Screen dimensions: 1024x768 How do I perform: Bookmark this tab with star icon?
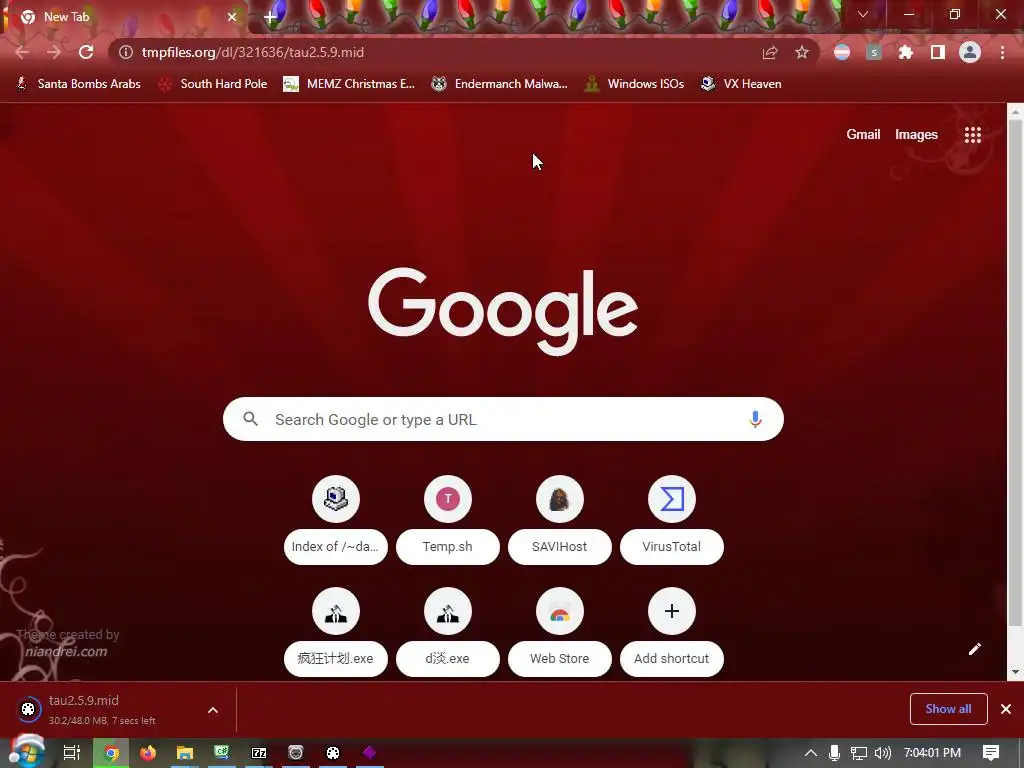802,52
